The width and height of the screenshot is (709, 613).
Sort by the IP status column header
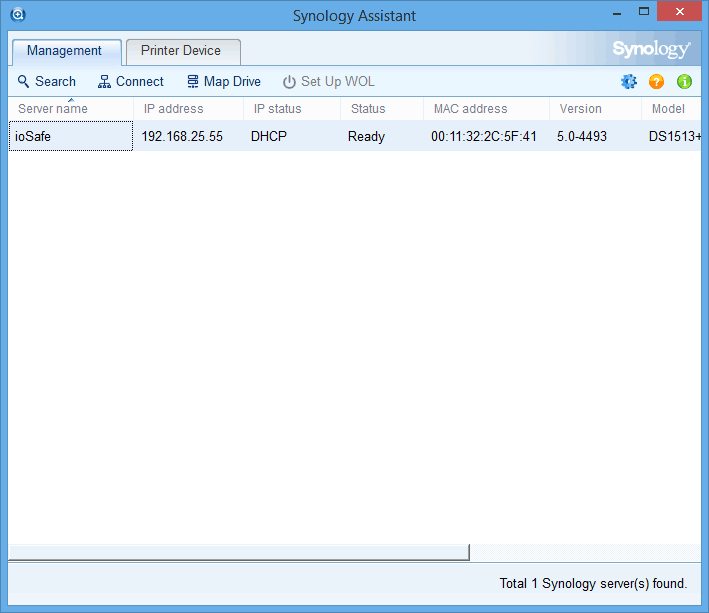click(292, 109)
